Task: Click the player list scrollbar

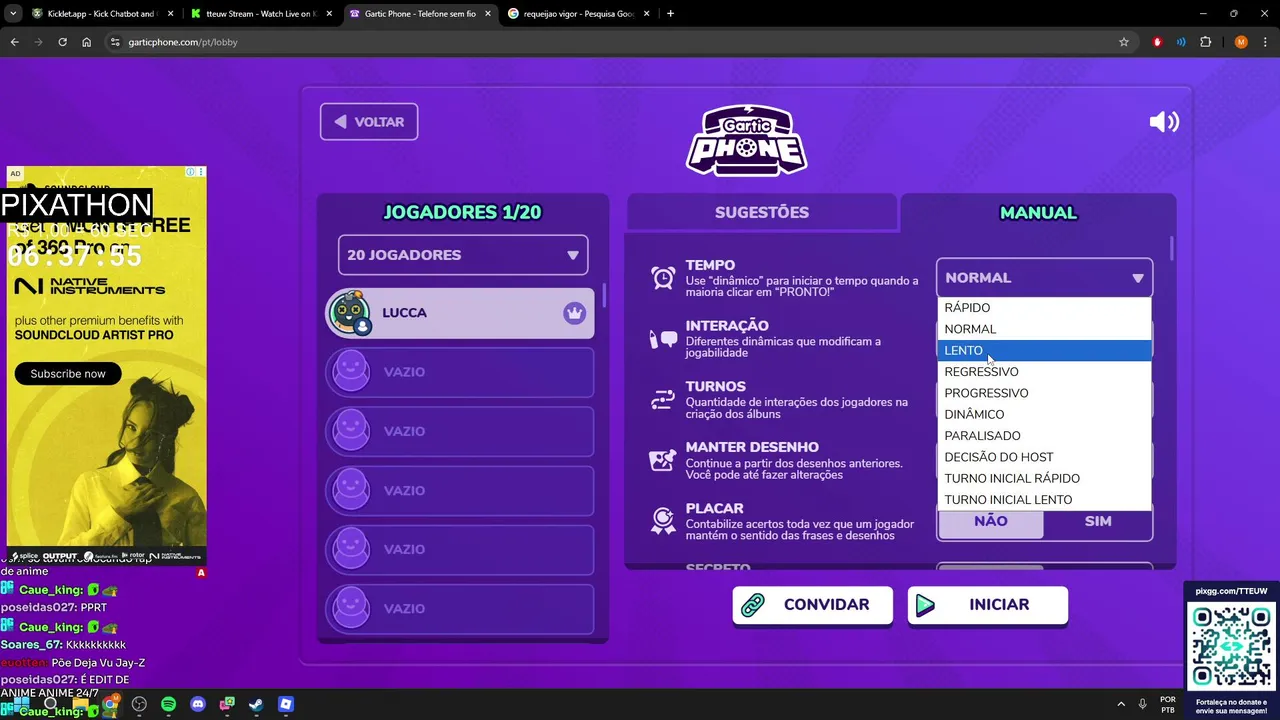Action: (603, 296)
